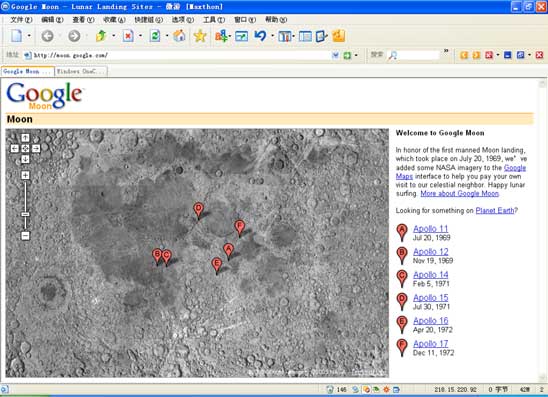The width and height of the screenshot is (548, 397).
Task: Pan the moon map upward with arrow button
Action: (25, 138)
